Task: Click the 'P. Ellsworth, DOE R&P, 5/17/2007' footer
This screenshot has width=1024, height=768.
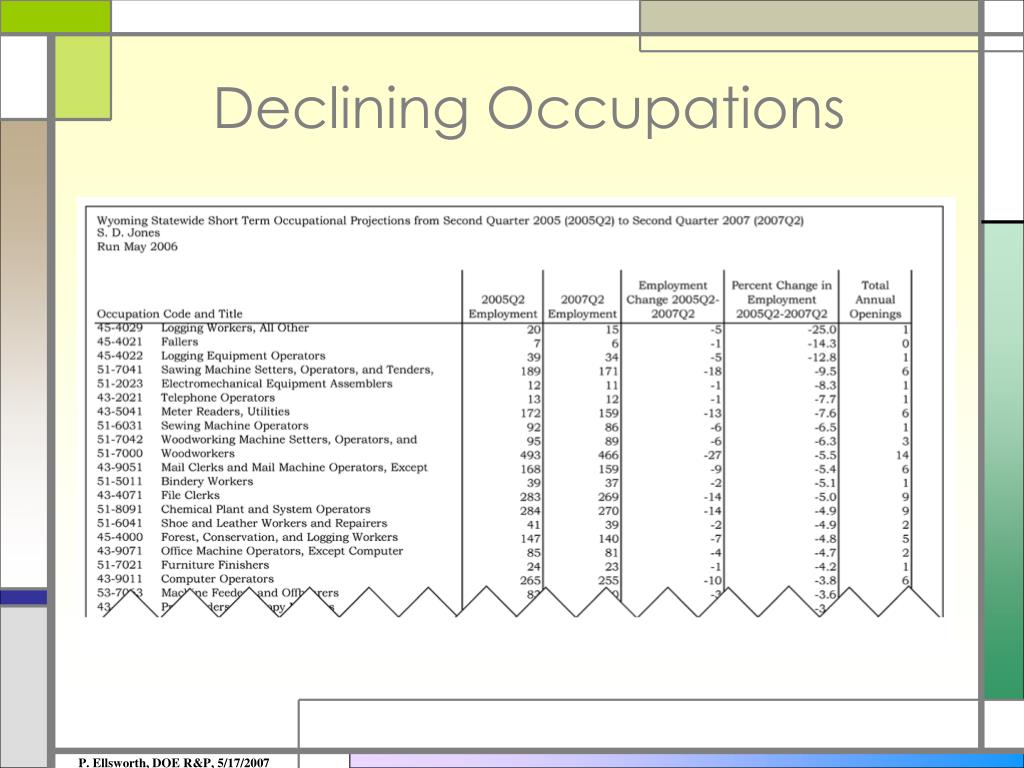Action: [174, 762]
